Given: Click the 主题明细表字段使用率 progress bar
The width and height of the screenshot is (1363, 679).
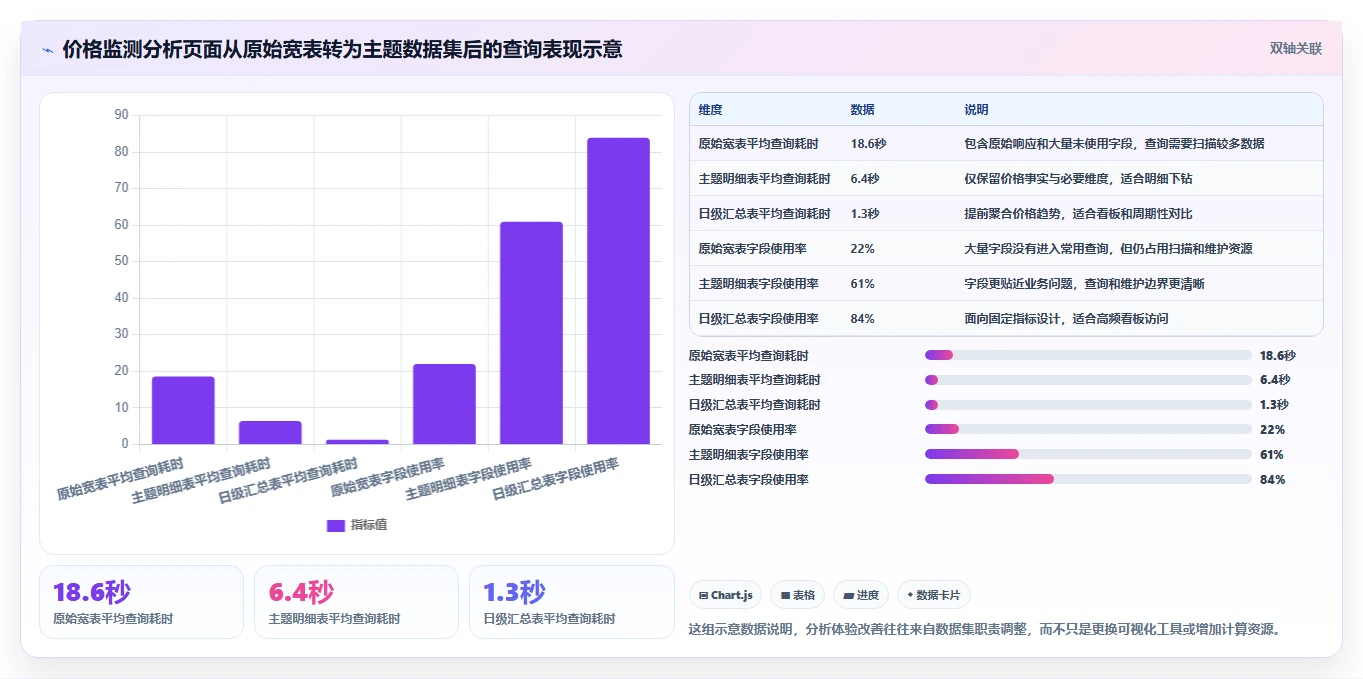Looking at the screenshot, I should [x=1088, y=454].
